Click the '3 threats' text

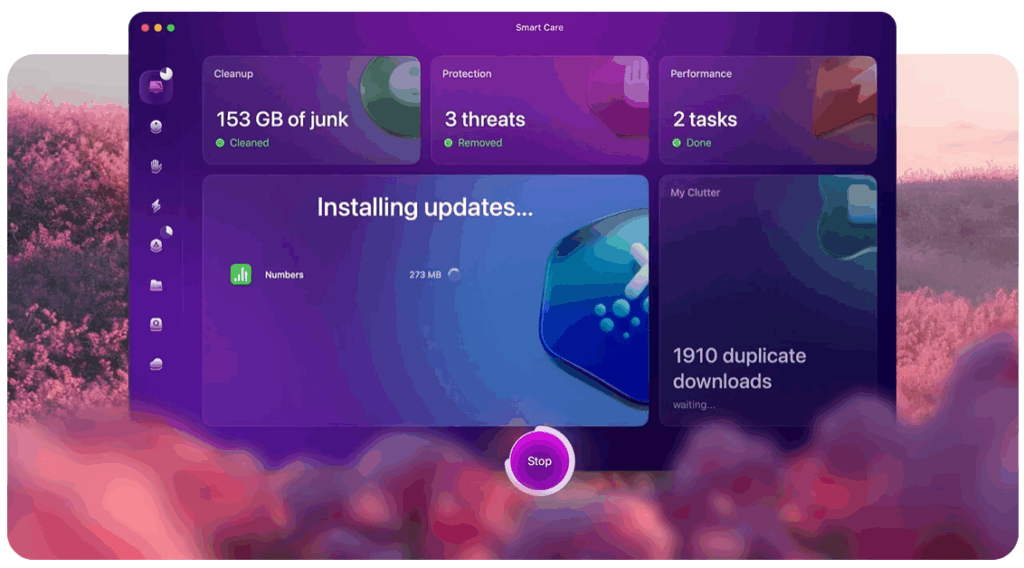pos(485,119)
